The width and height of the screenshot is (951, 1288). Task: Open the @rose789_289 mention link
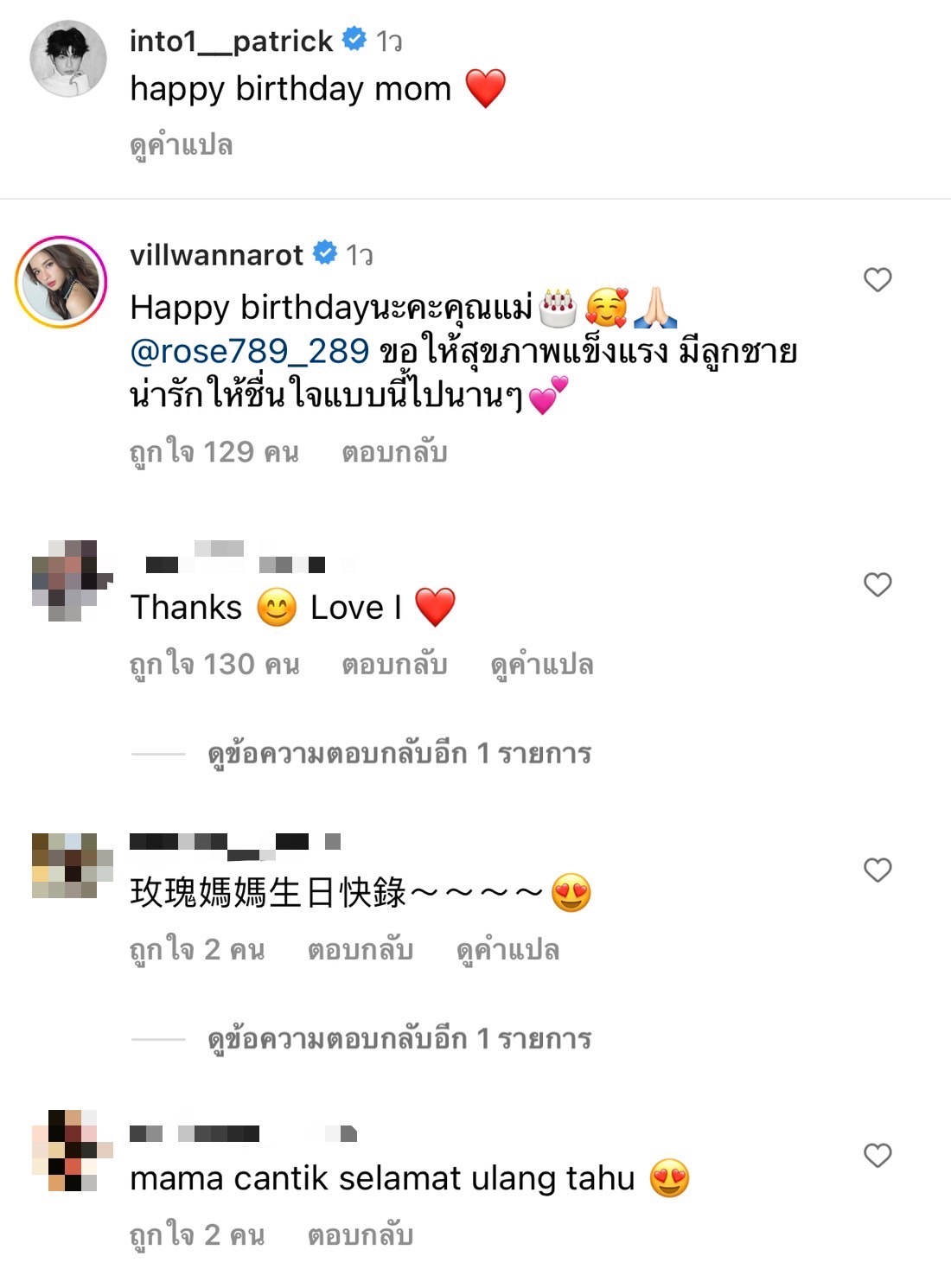pos(249,351)
